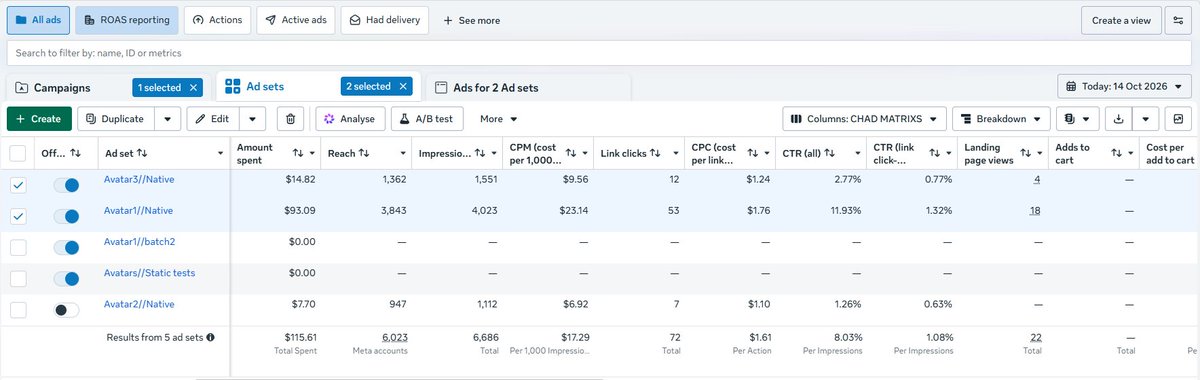Open the Avatar3//Native ad set link
The width and height of the screenshot is (1200, 380).
pyautogui.click(x=139, y=180)
